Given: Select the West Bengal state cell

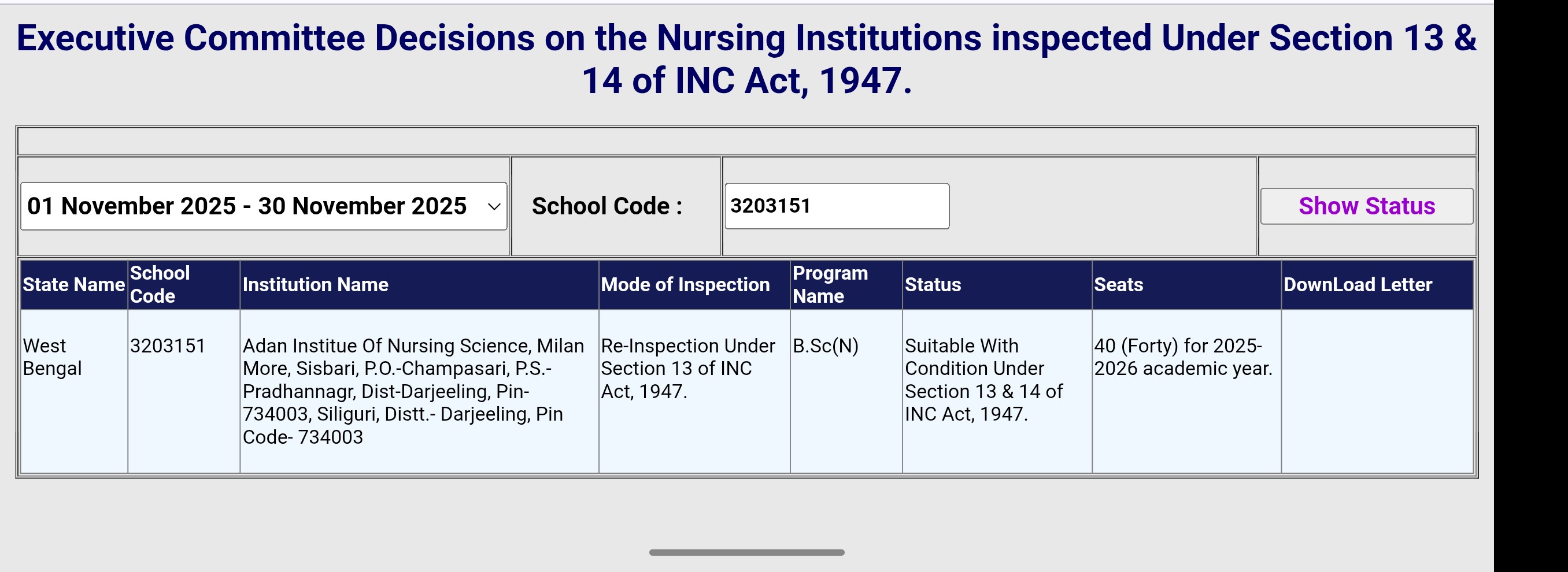Looking at the screenshot, I should pyautogui.click(x=53, y=357).
